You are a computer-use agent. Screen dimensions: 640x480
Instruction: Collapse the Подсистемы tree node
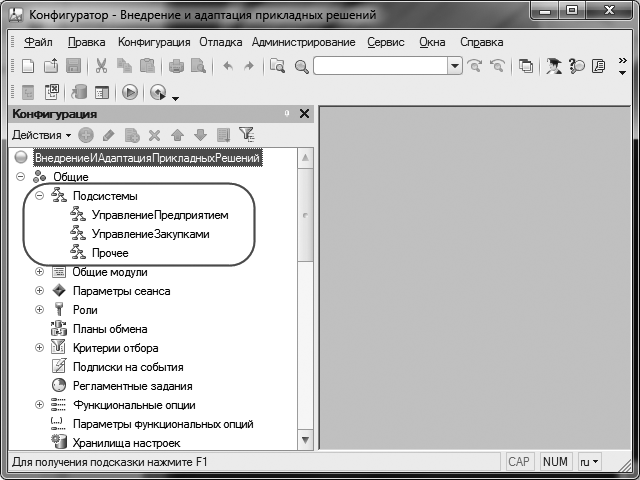click(40, 196)
